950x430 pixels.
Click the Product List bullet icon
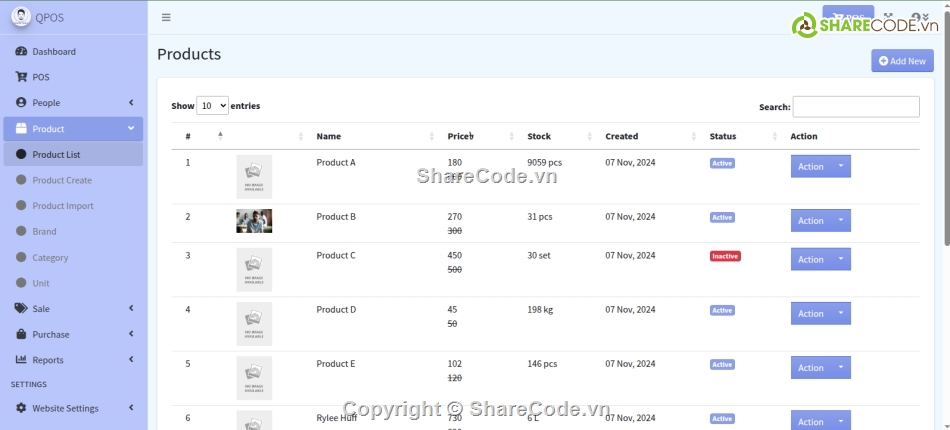tap(21, 154)
